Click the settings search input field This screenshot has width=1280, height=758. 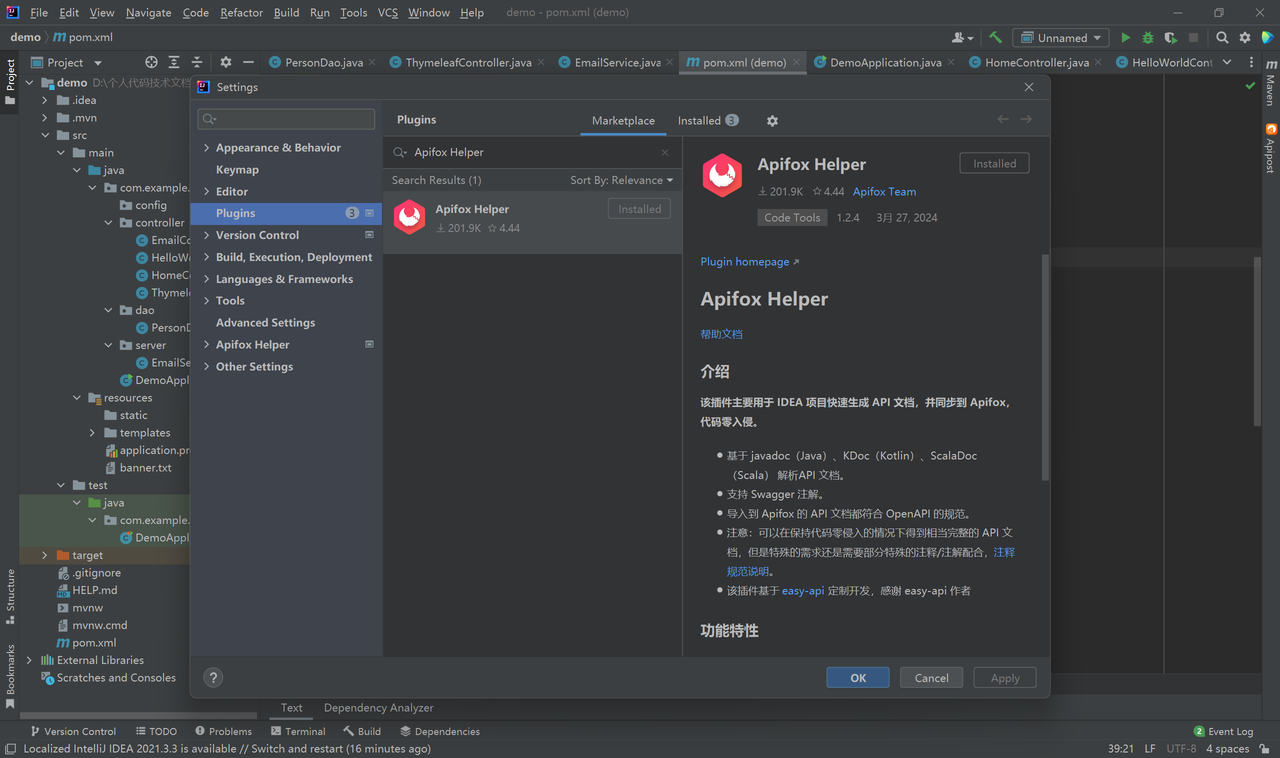pos(286,119)
